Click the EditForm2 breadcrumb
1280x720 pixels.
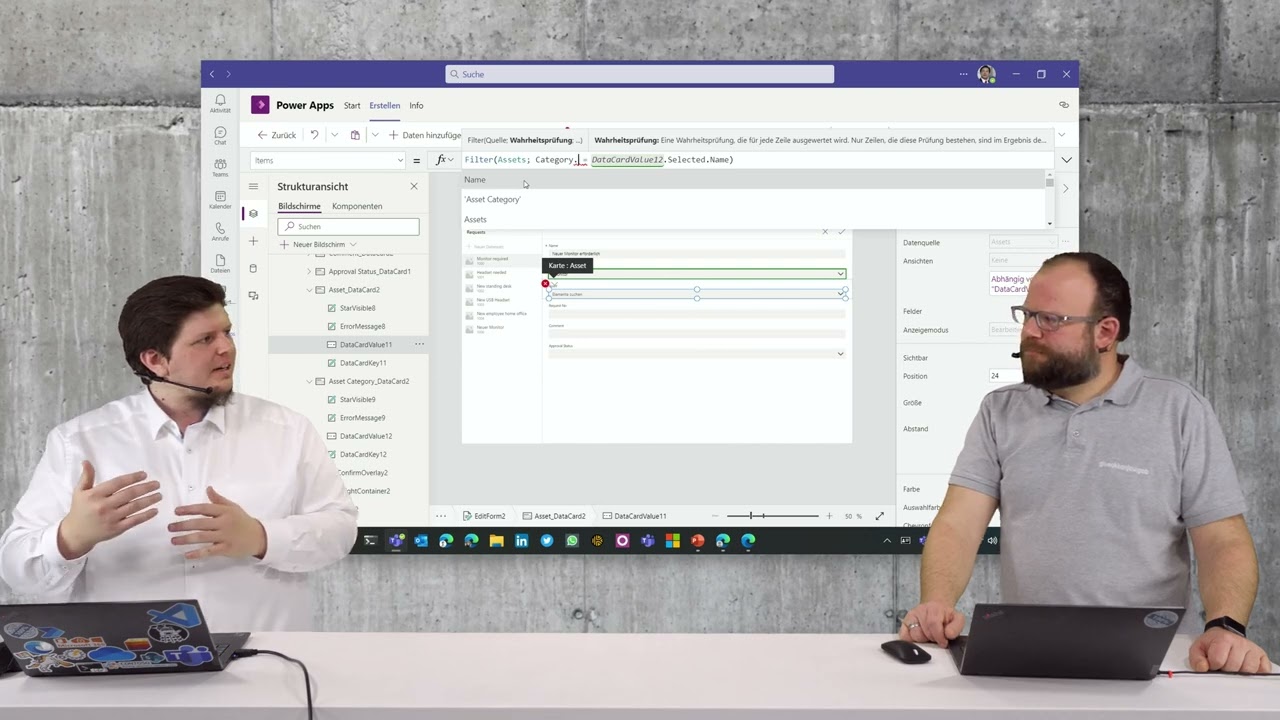(483, 516)
